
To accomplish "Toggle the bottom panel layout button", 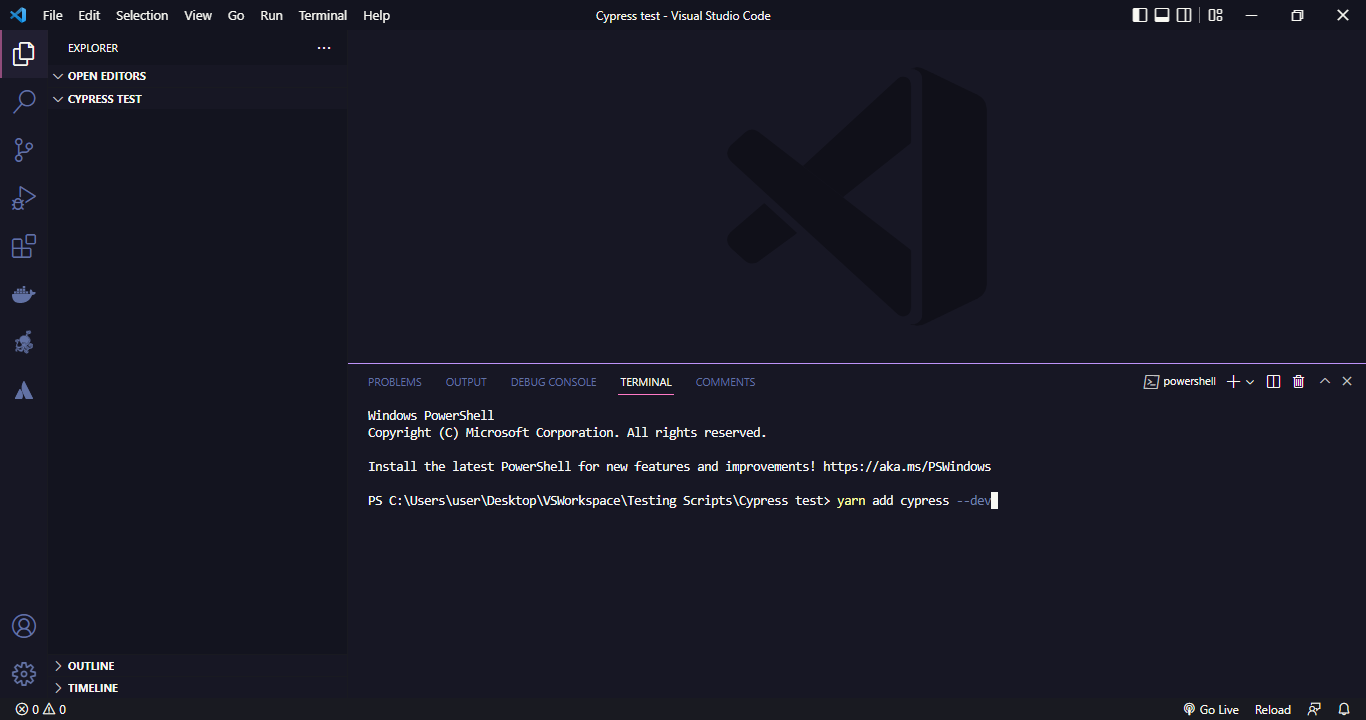I will click(1162, 15).
